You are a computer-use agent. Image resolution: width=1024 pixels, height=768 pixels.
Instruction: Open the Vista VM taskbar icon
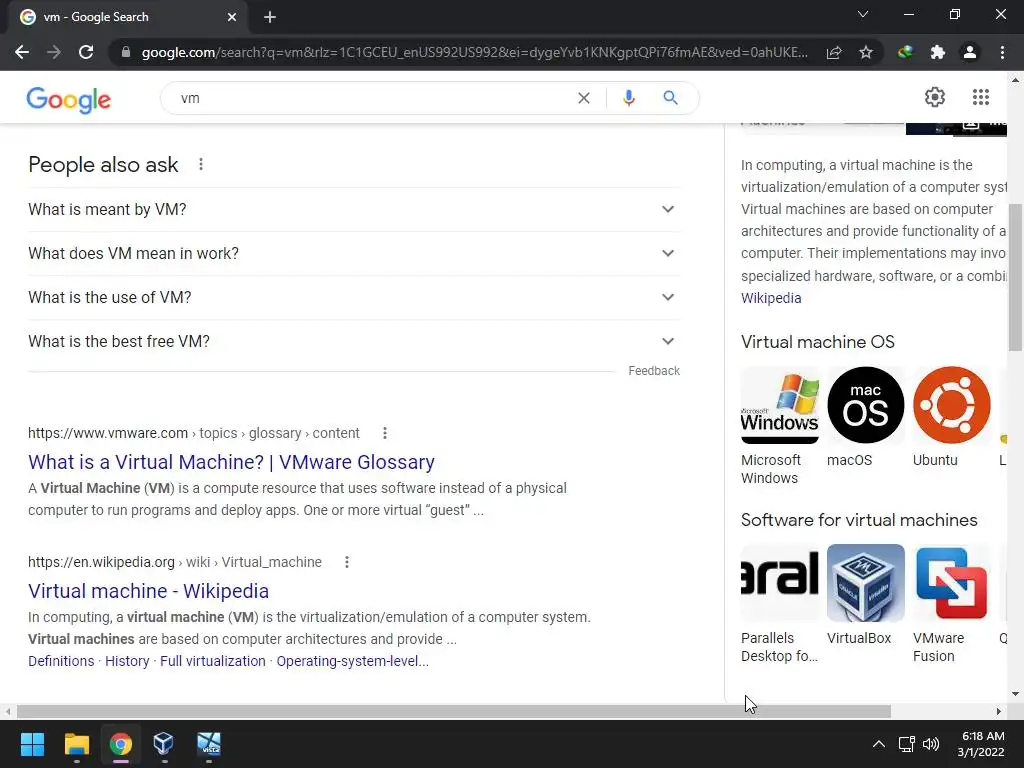[x=209, y=744]
